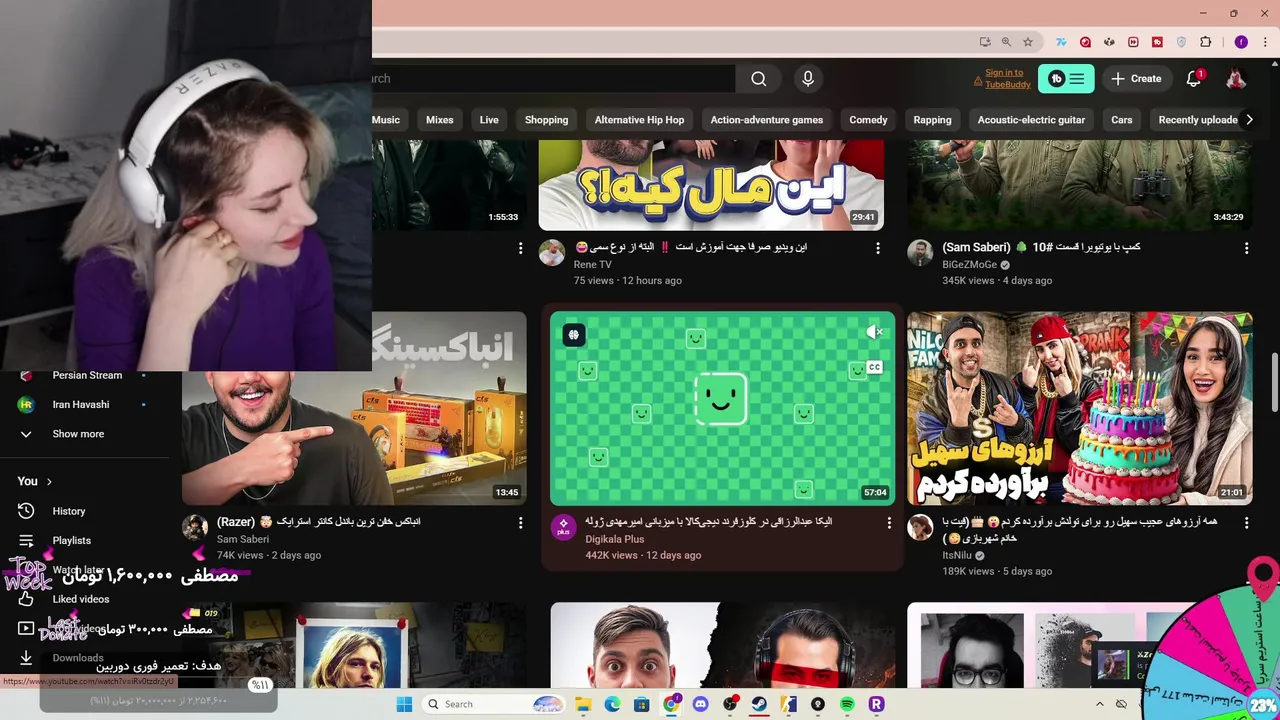Click the Windows taskbar Search box
Screen dimensions: 1280x720
(494, 704)
